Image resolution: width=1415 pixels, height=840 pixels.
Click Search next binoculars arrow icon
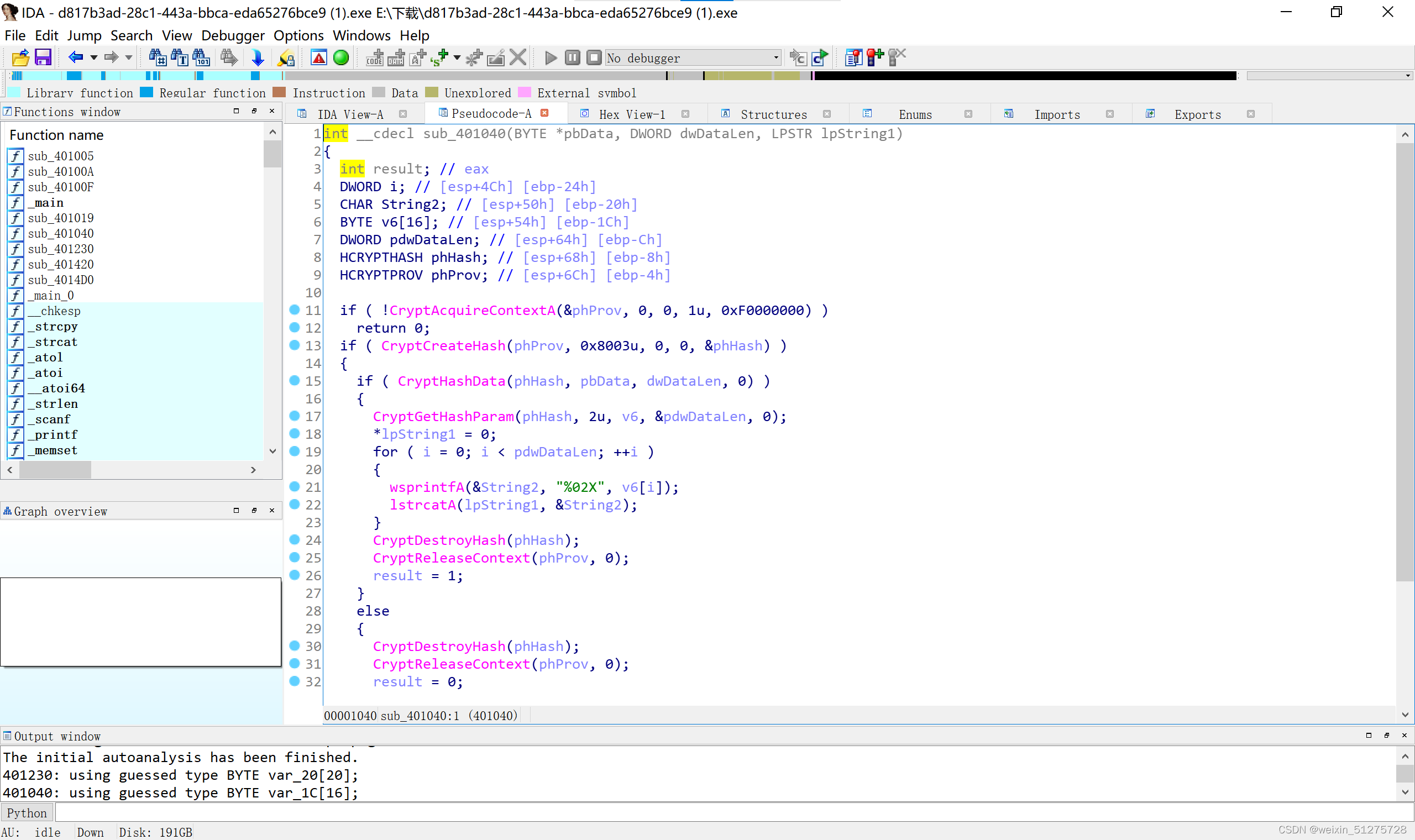pos(229,57)
